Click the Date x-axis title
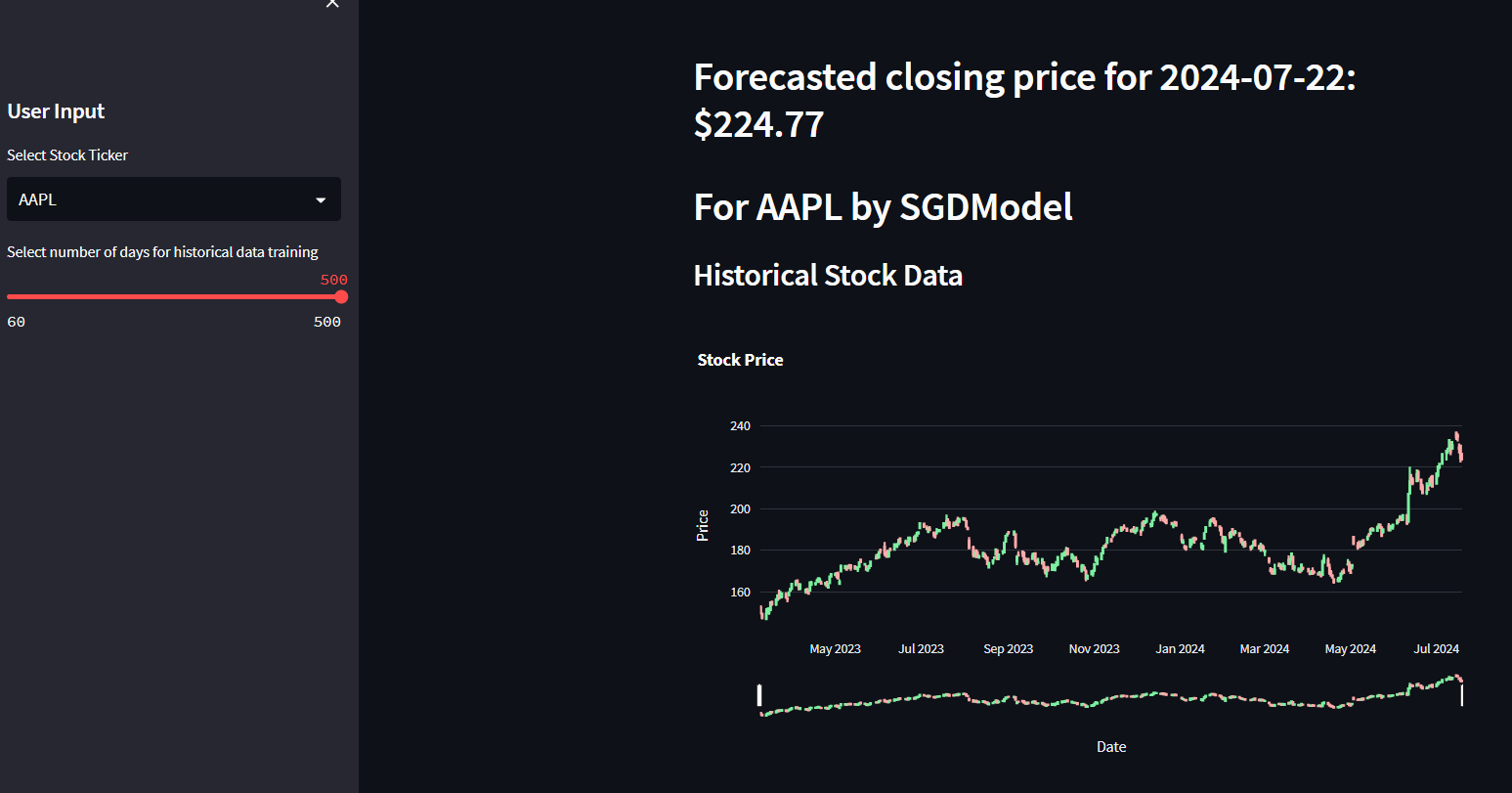Image resolution: width=1512 pixels, height=793 pixels. click(x=1111, y=747)
